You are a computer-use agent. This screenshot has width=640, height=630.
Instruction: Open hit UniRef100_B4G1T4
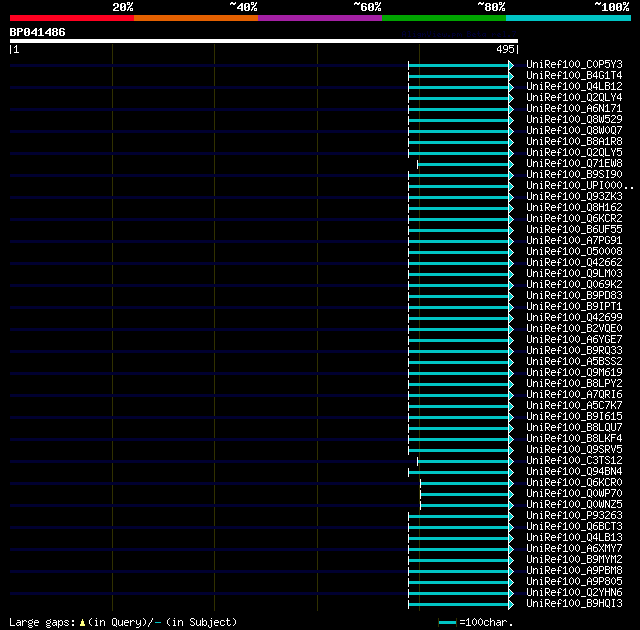pyautogui.click(x=574, y=75)
